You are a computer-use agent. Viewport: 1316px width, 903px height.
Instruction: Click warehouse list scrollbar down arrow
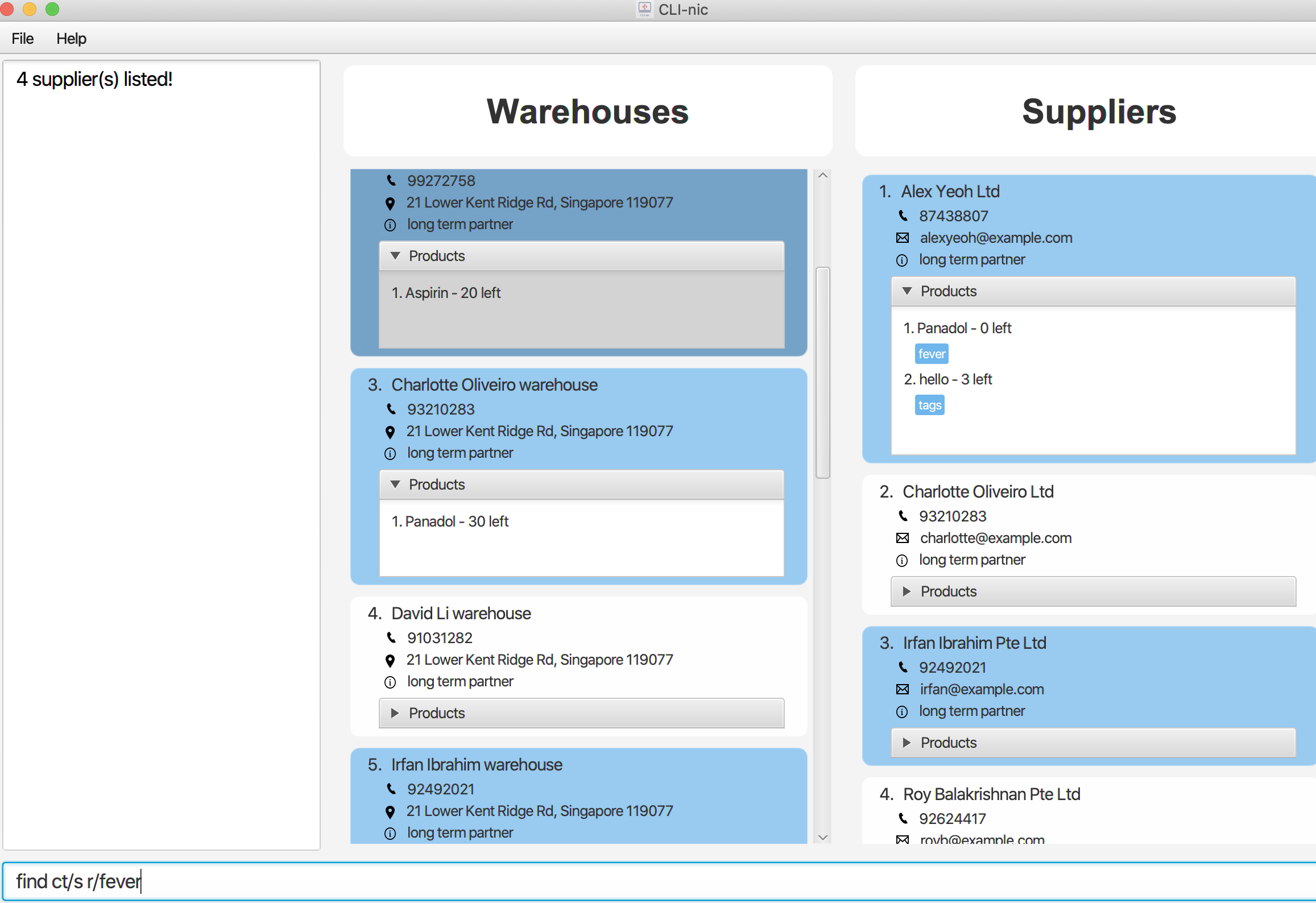pos(822,837)
